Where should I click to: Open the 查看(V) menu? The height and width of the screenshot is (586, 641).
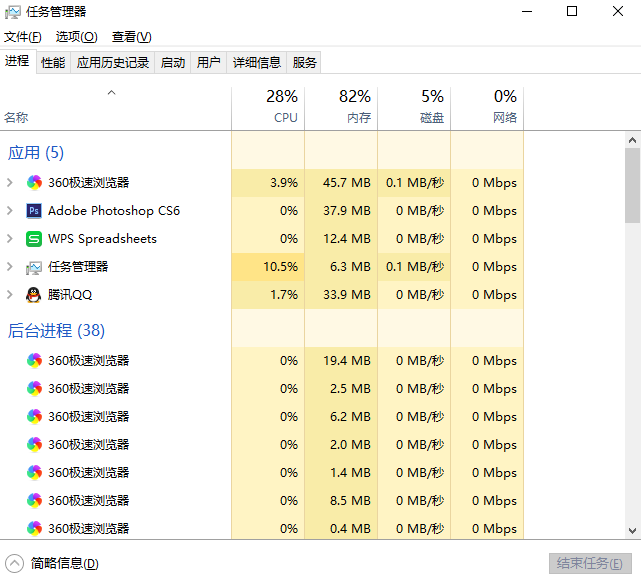pyautogui.click(x=131, y=37)
